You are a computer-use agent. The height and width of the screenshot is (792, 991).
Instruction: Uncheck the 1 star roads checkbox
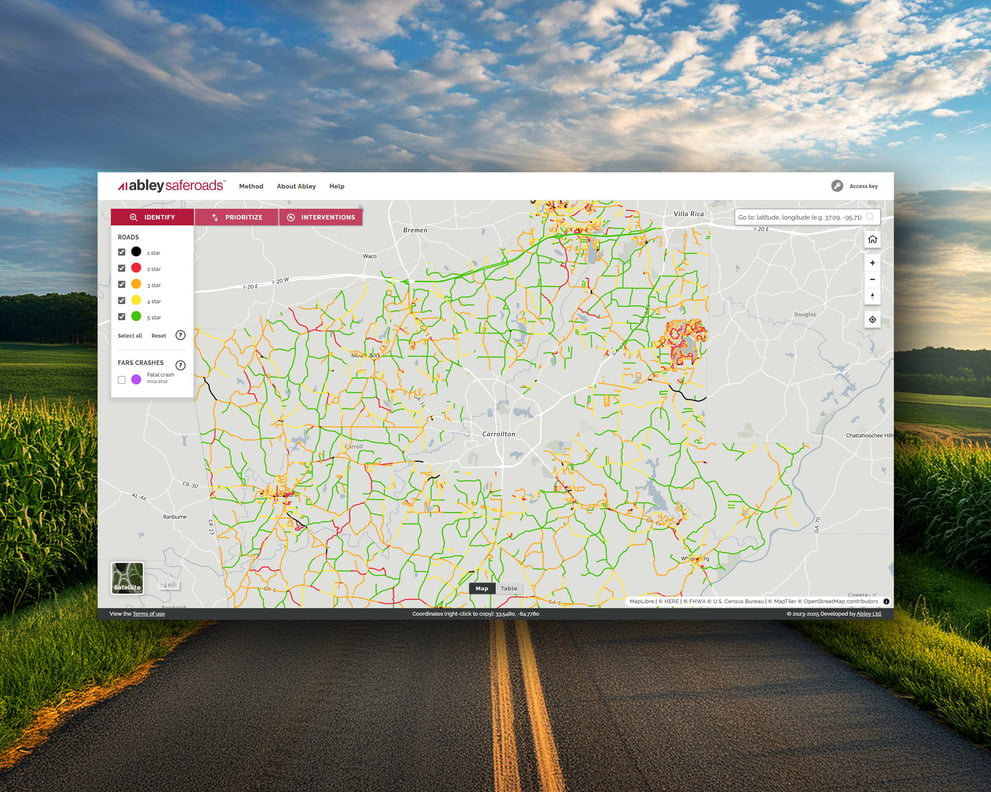click(x=120, y=251)
